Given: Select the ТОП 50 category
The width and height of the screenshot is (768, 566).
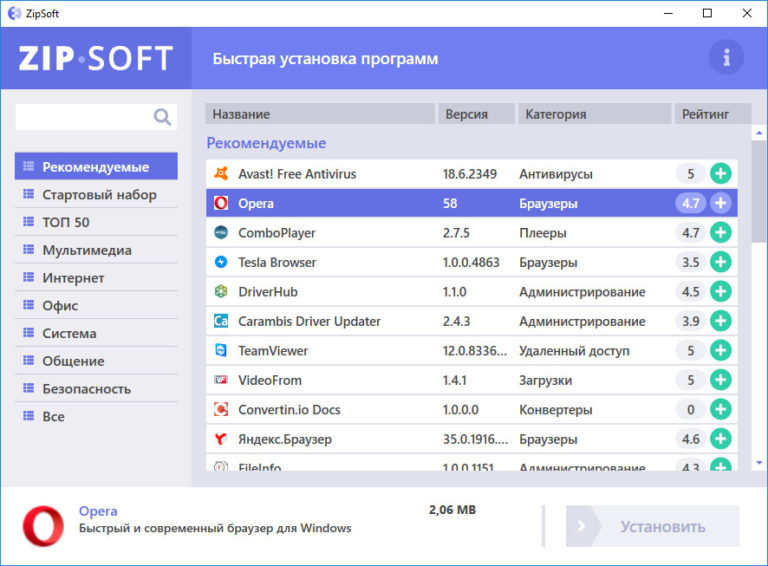Looking at the screenshot, I should 66,222.
